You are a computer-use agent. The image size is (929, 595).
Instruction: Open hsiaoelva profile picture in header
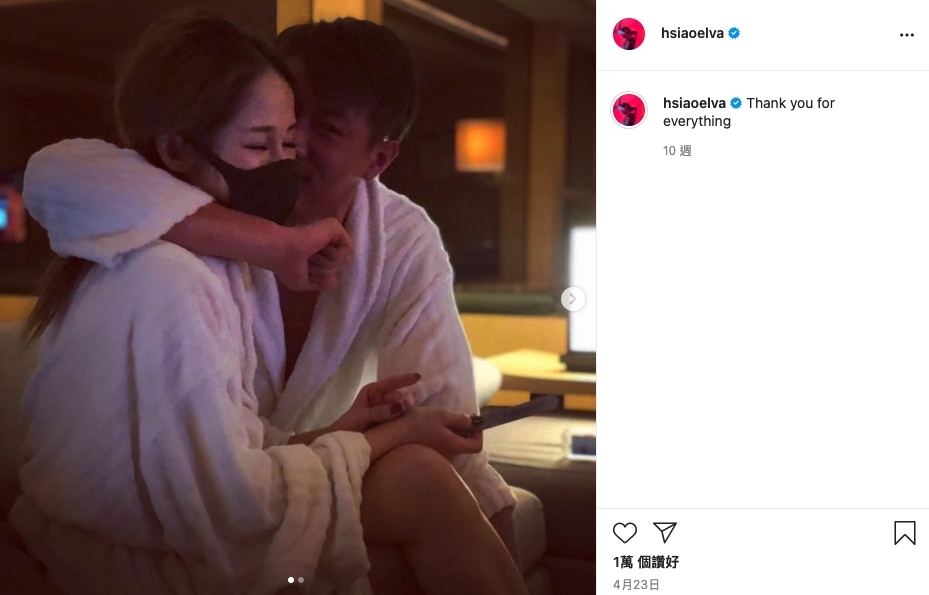click(x=629, y=34)
